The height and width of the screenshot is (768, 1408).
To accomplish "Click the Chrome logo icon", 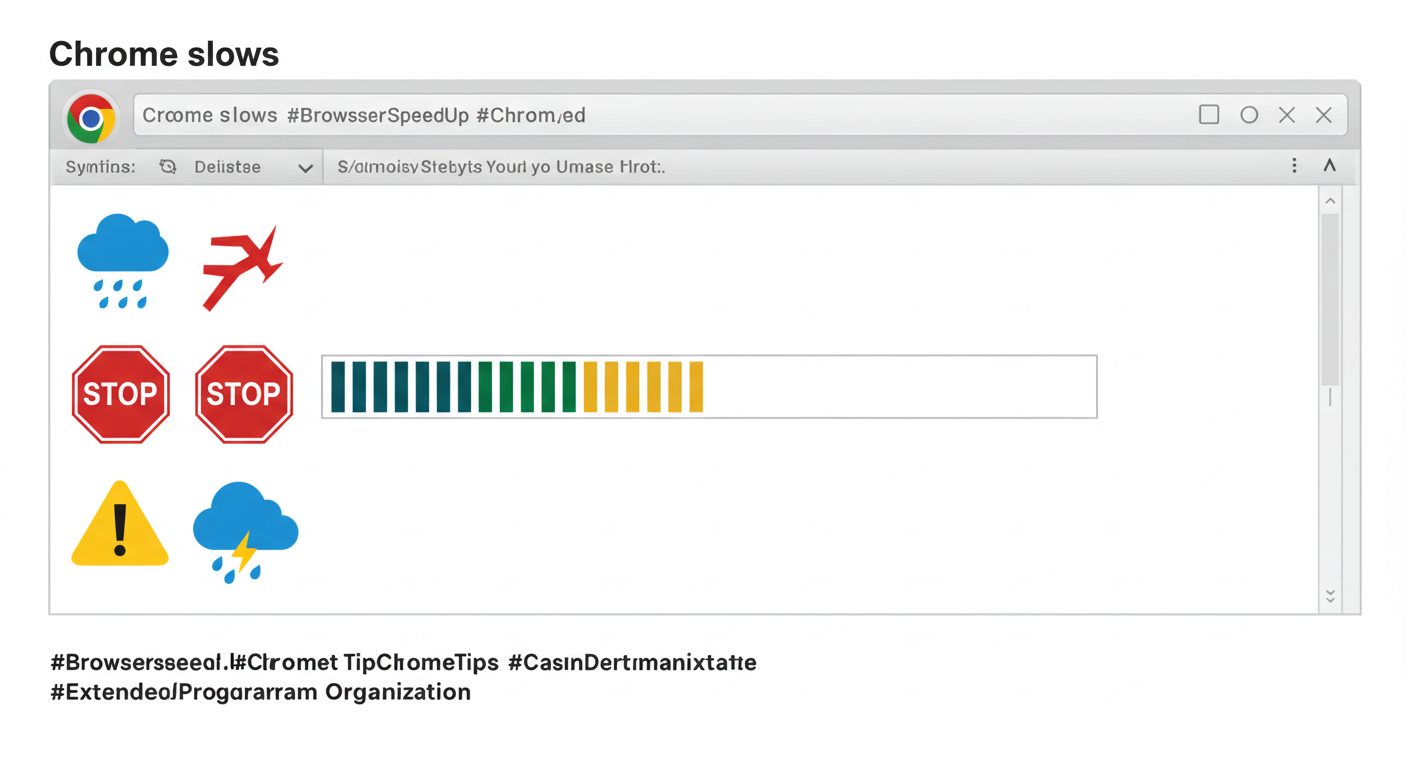I will 91,119.
